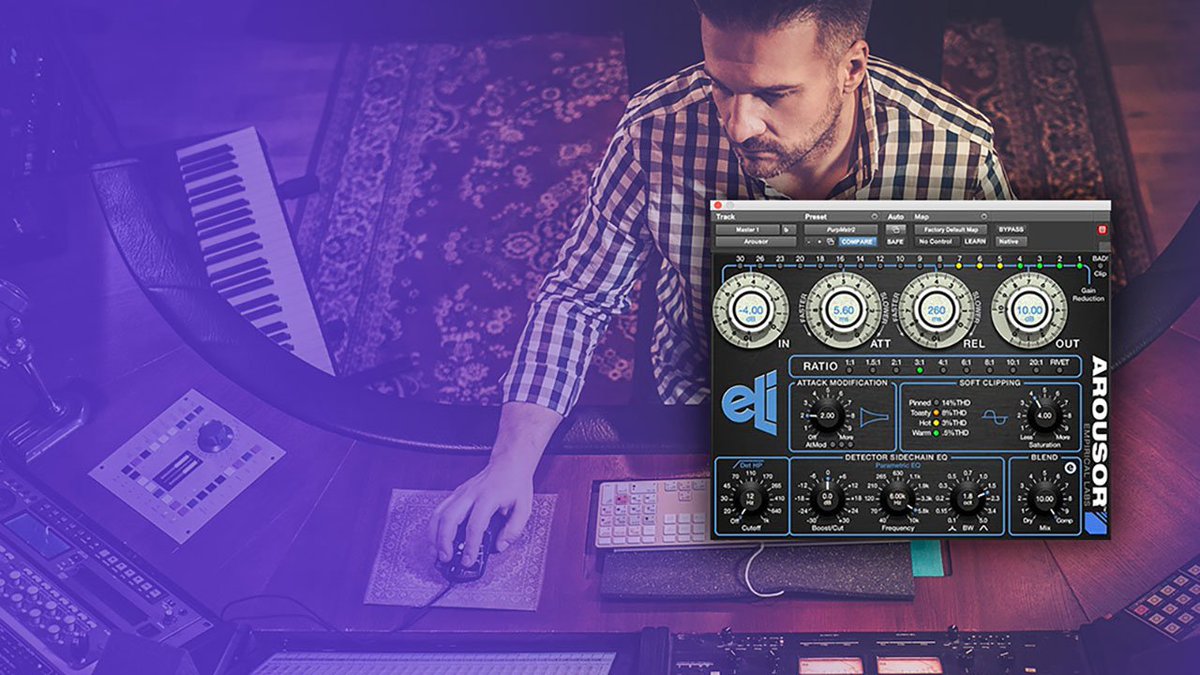Click the PurpMstr2 preset name field

tap(843, 229)
